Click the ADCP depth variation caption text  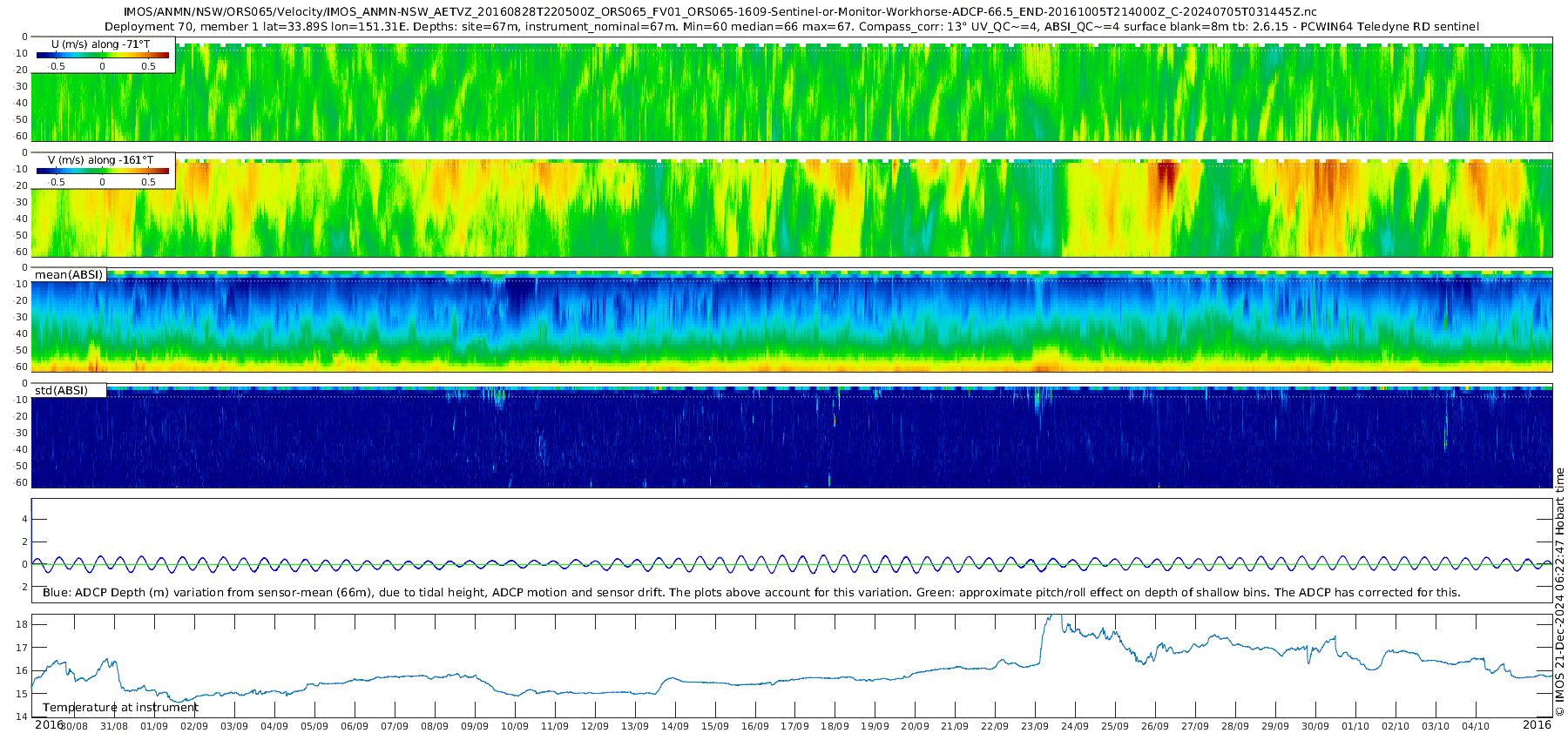[x=751, y=593]
